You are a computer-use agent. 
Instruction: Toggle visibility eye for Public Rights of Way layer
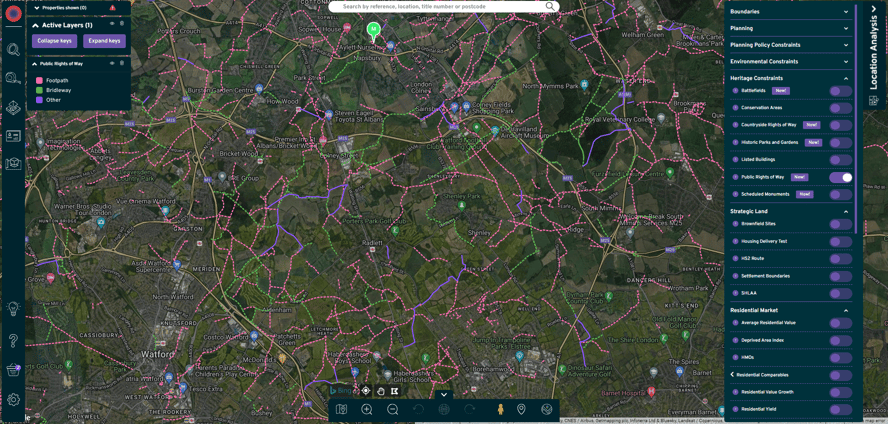pyautogui.click(x=112, y=63)
